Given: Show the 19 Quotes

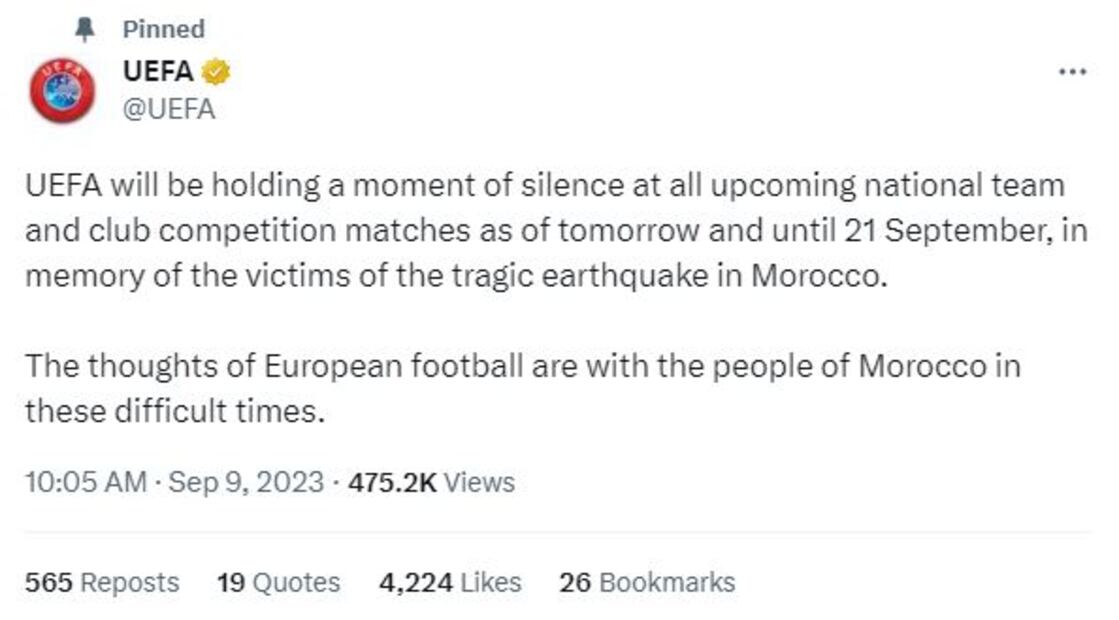Looking at the screenshot, I should pyautogui.click(x=278, y=582).
